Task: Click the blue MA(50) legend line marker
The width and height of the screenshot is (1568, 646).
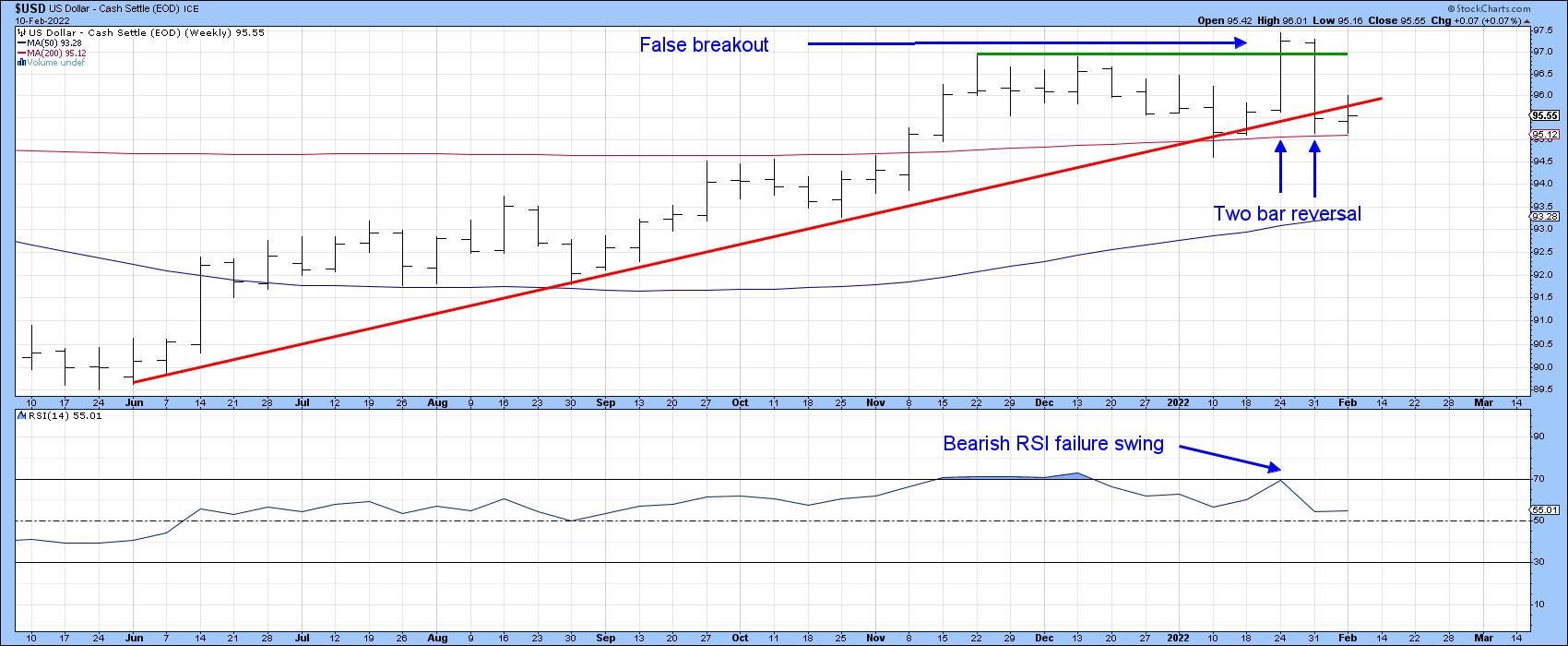Action: pos(23,42)
